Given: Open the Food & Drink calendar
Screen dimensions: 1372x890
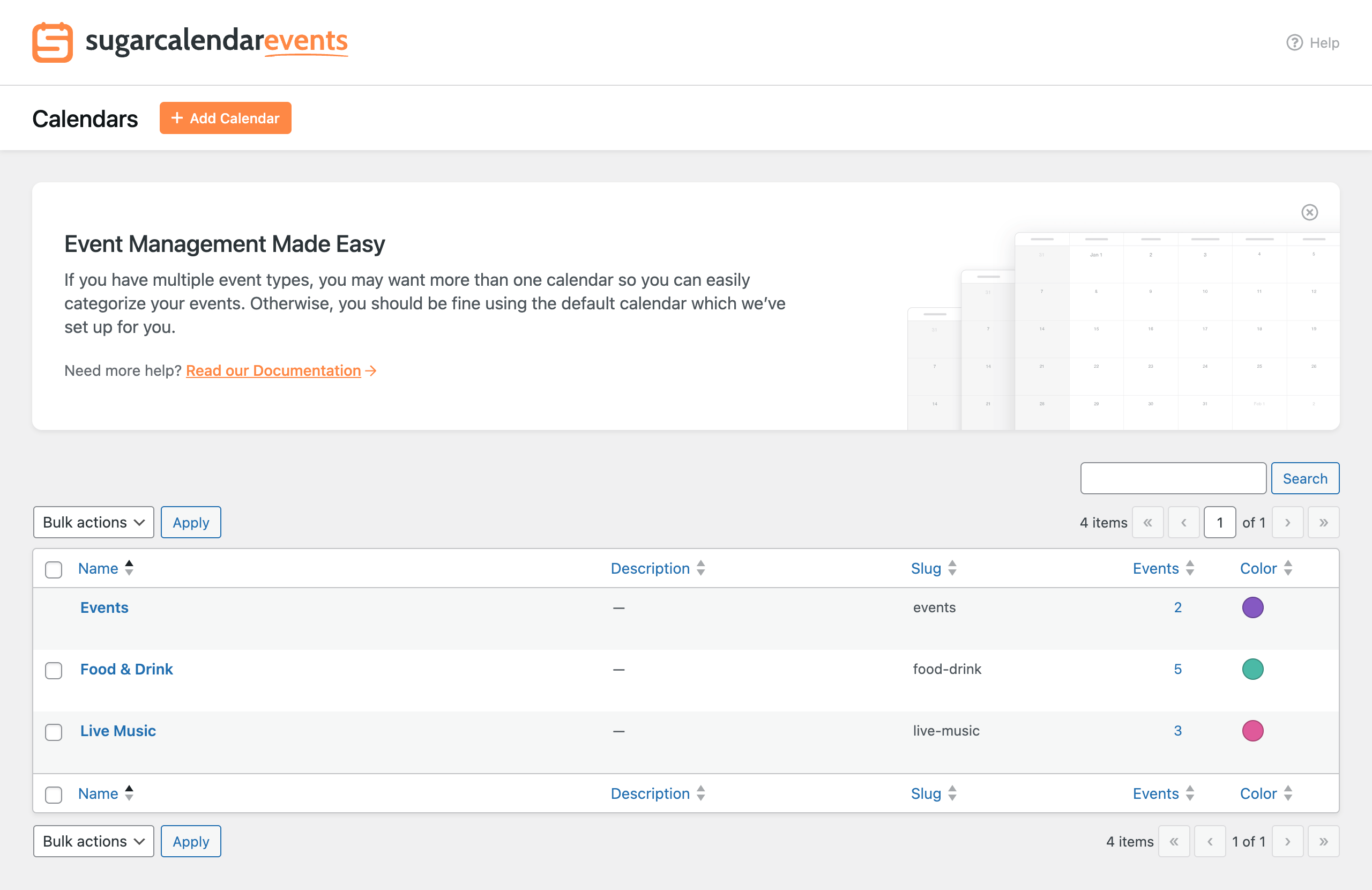Looking at the screenshot, I should coord(126,669).
